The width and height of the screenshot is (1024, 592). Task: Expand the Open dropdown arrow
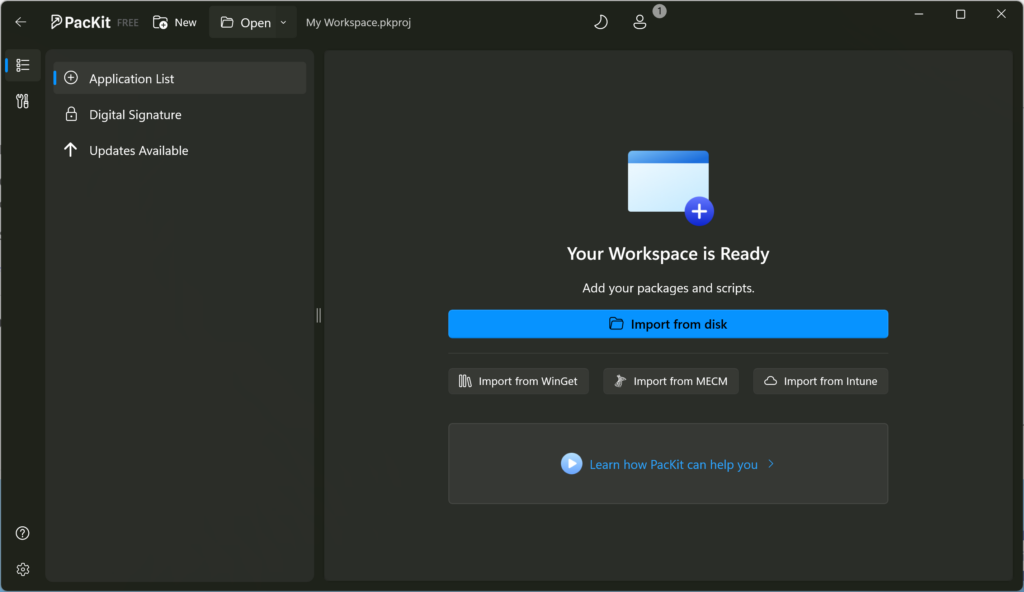point(283,22)
